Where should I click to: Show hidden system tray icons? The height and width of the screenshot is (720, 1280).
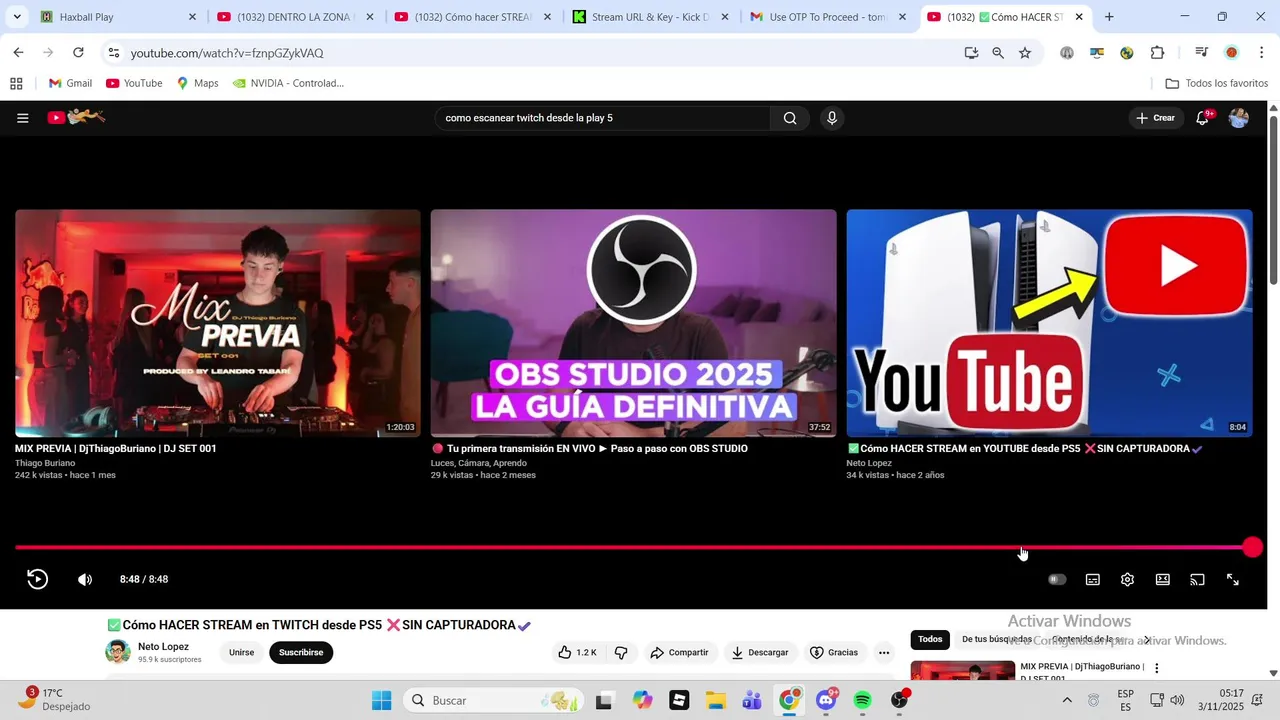[1067, 700]
